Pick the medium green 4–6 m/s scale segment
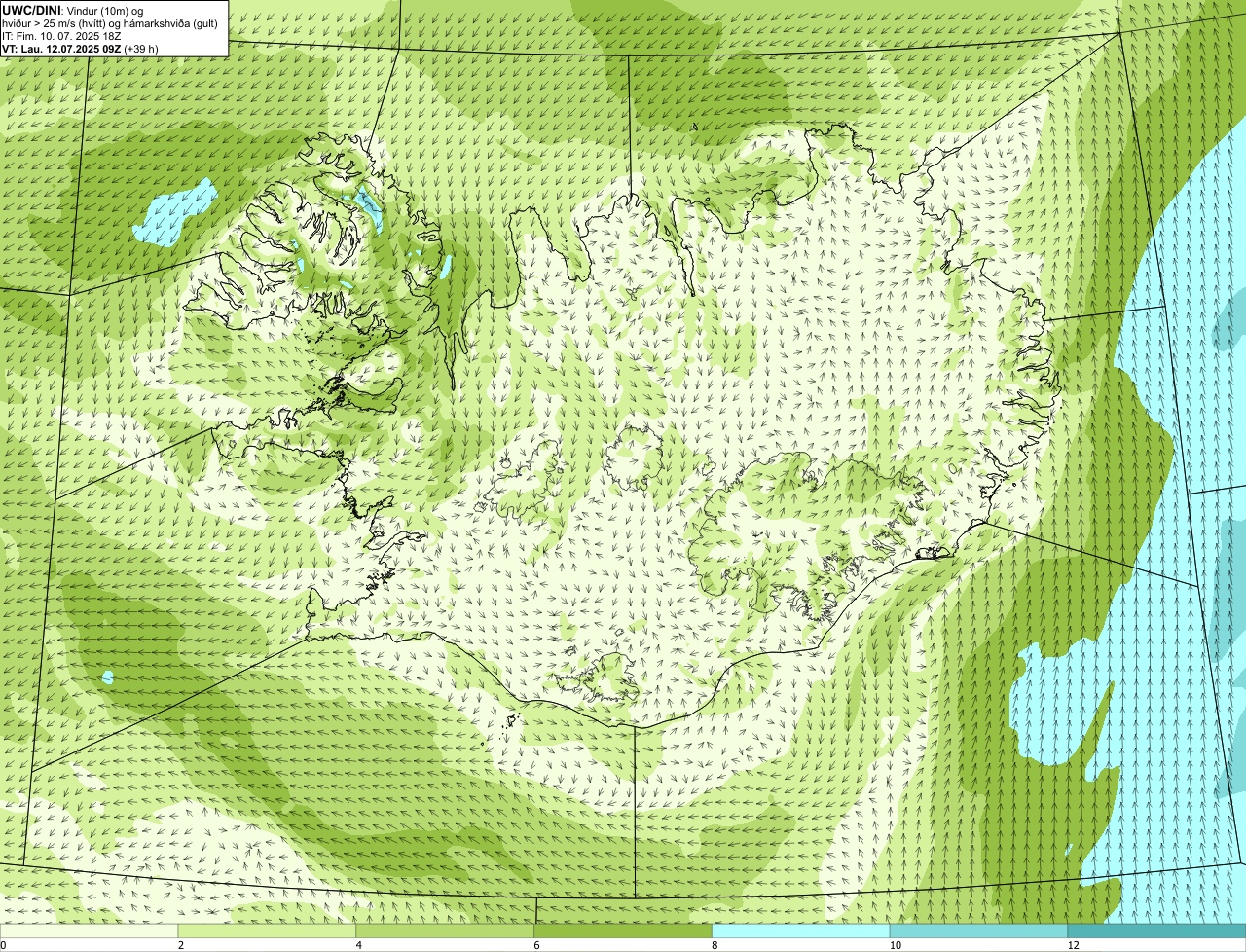This screenshot has width=1246, height=952. 446,932
